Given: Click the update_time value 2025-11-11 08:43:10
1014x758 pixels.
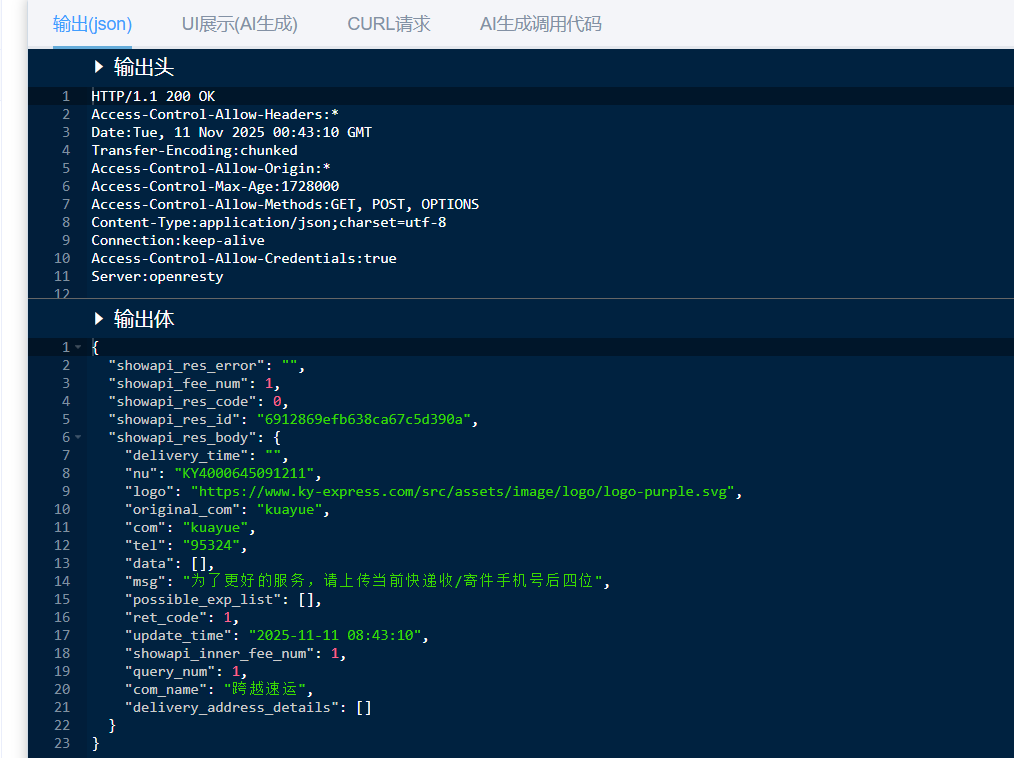Looking at the screenshot, I should click(x=335, y=636).
